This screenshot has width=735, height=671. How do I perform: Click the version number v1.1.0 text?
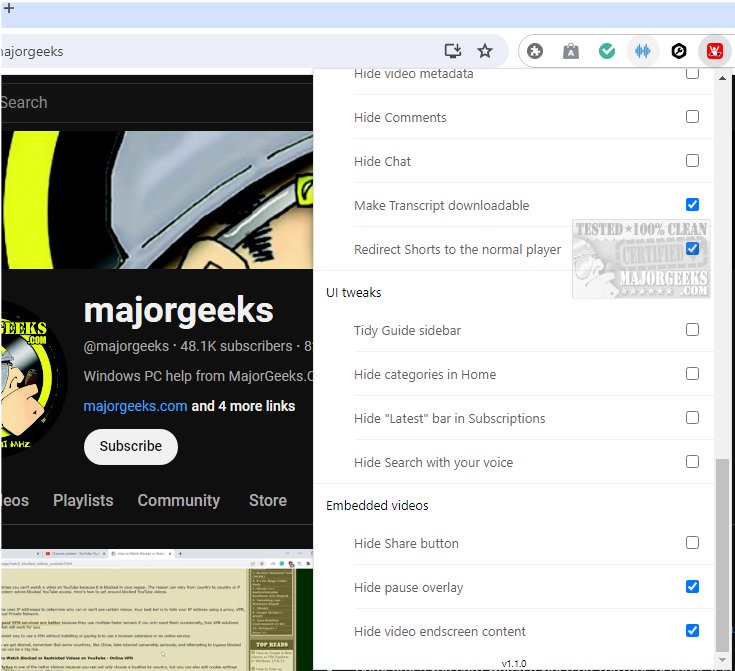[514, 663]
